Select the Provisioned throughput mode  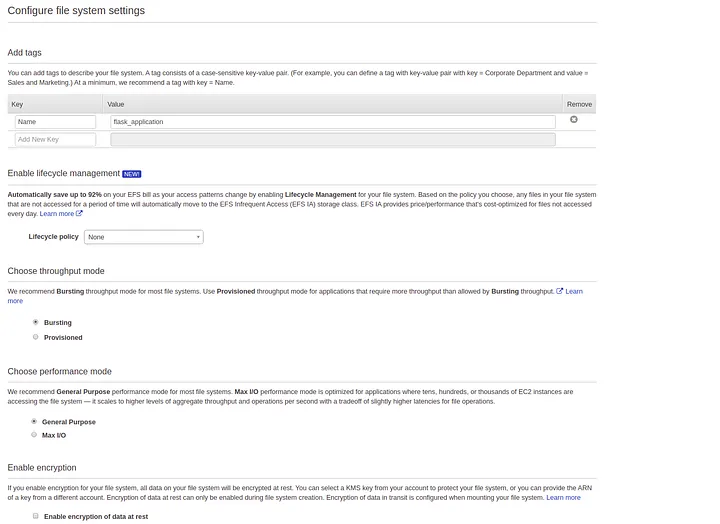pos(36,337)
